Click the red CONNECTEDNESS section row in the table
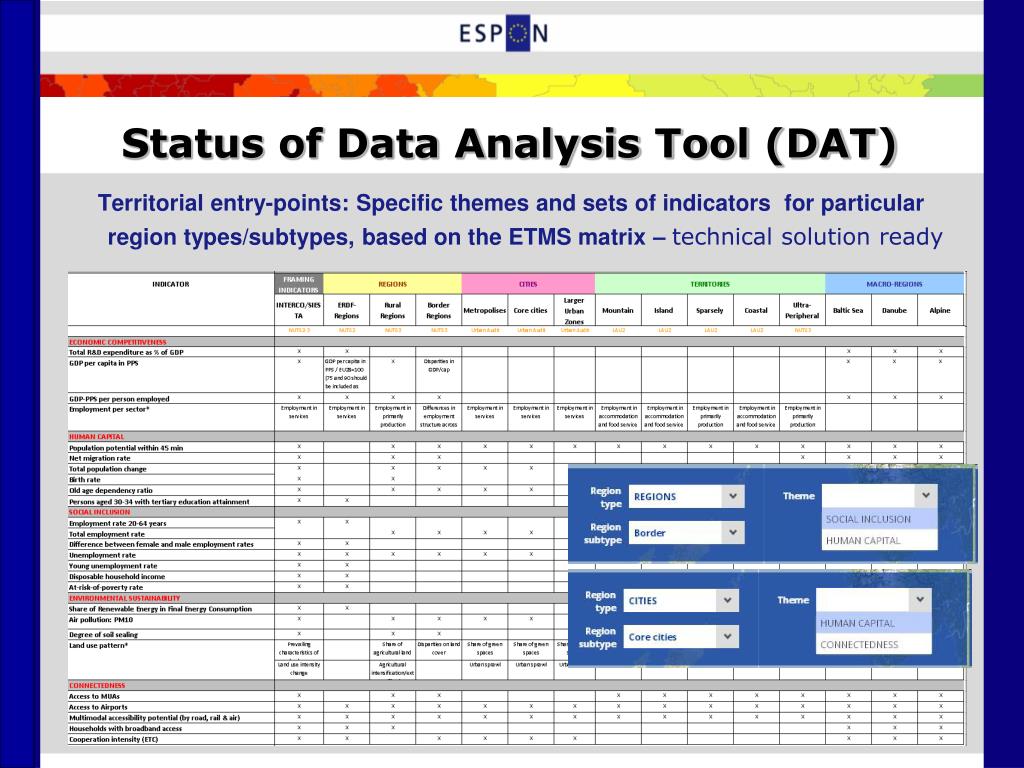Viewport: 1024px width, 768px height. 516,685
